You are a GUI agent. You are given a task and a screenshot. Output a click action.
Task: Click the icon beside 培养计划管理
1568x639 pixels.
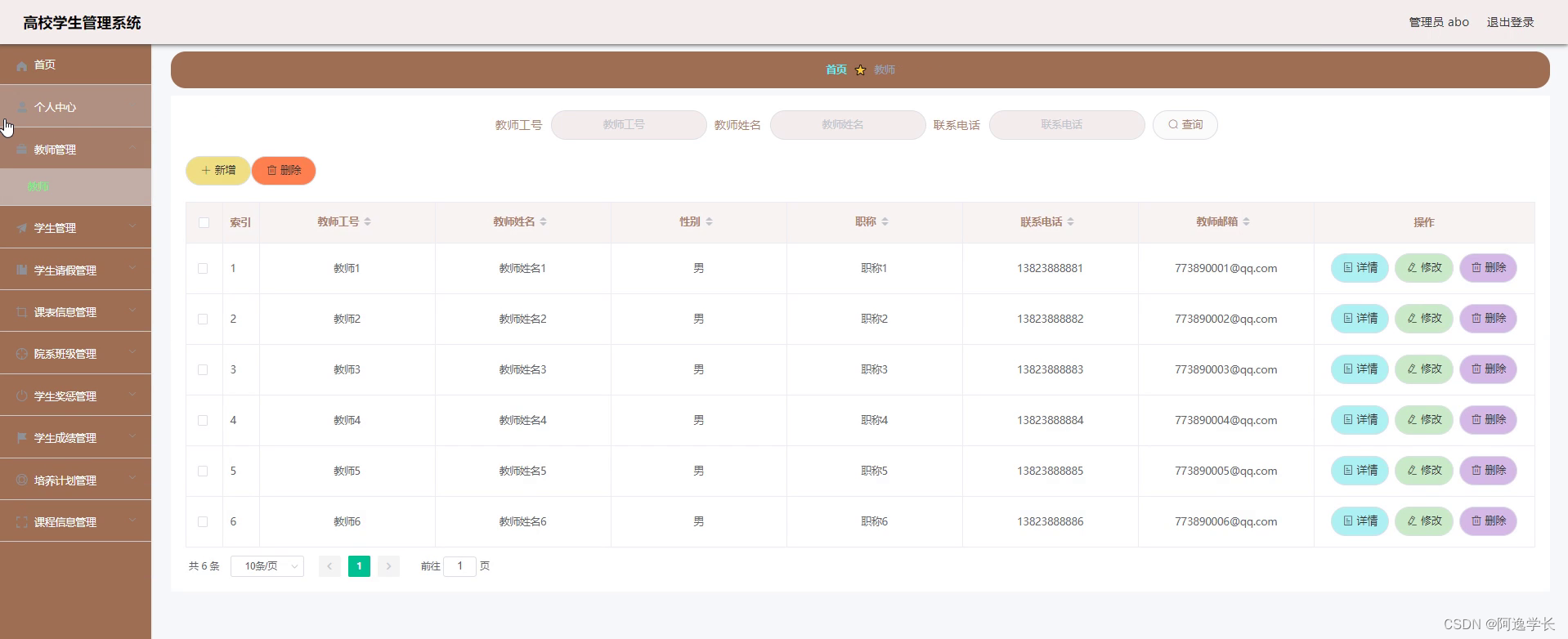point(22,480)
